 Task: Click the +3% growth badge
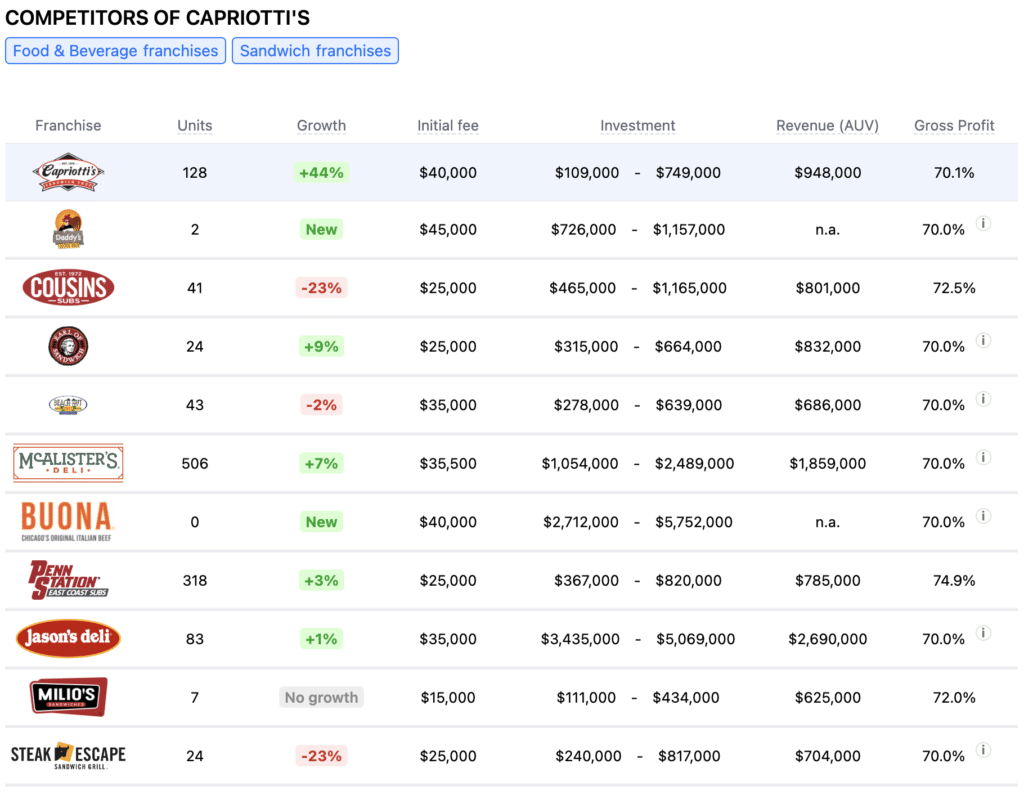point(321,580)
